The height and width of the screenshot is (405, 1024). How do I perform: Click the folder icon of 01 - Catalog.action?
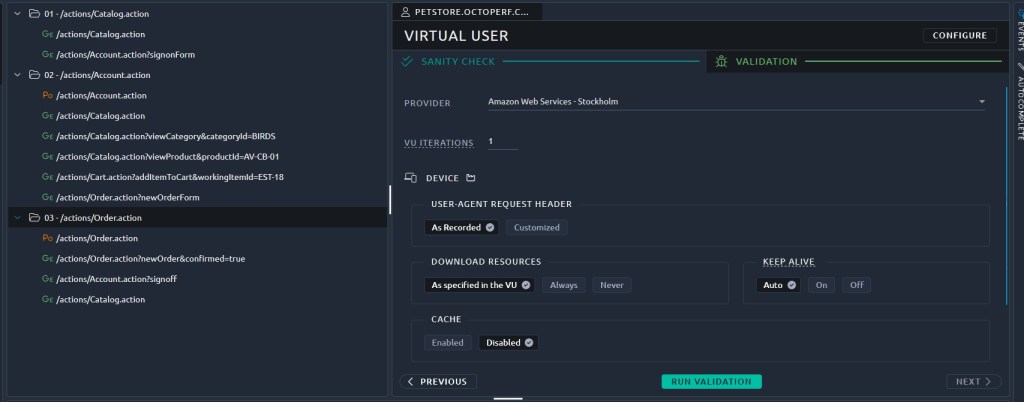coord(34,14)
